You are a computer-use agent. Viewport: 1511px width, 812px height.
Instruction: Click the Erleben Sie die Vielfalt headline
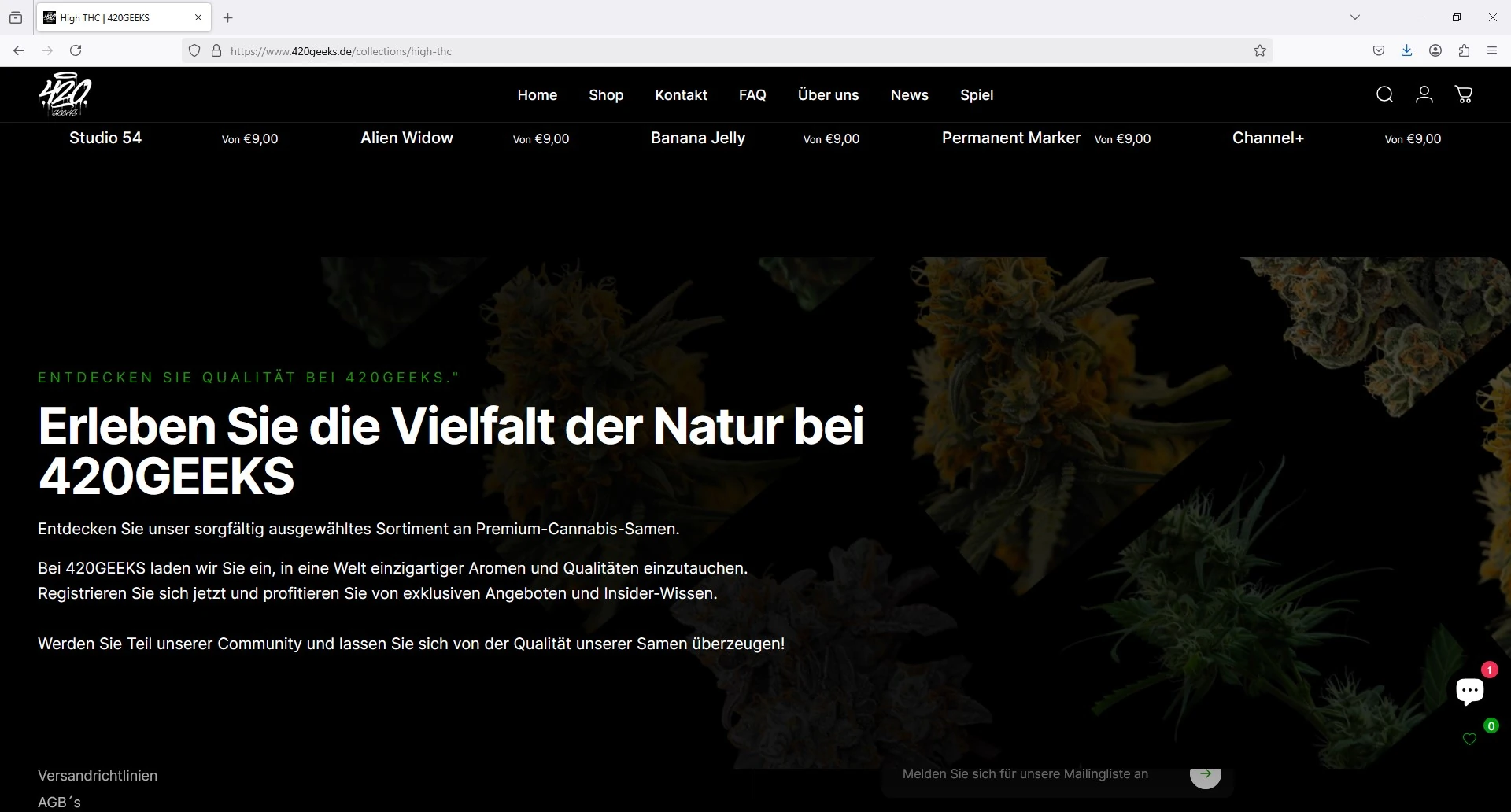pyautogui.click(x=451, y=451)
